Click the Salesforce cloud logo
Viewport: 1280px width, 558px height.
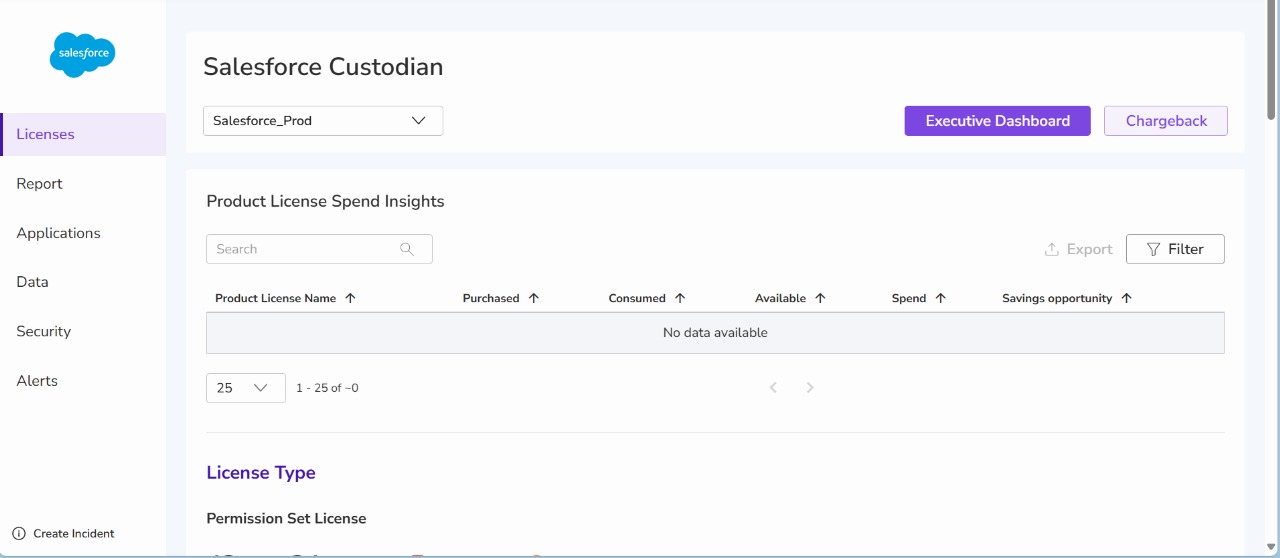(82, 55)
